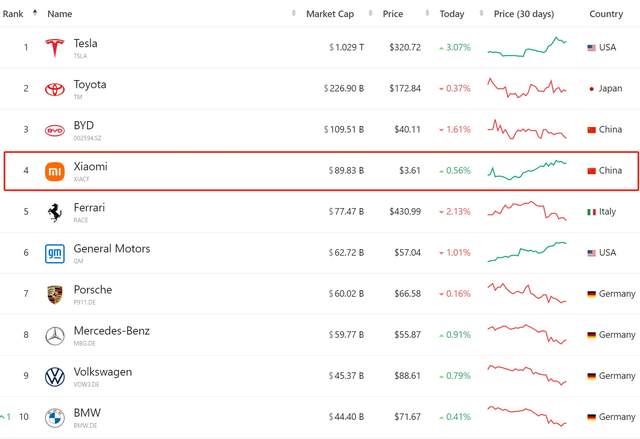
Task: Open the Porsche company name
Action: (93, 290)
